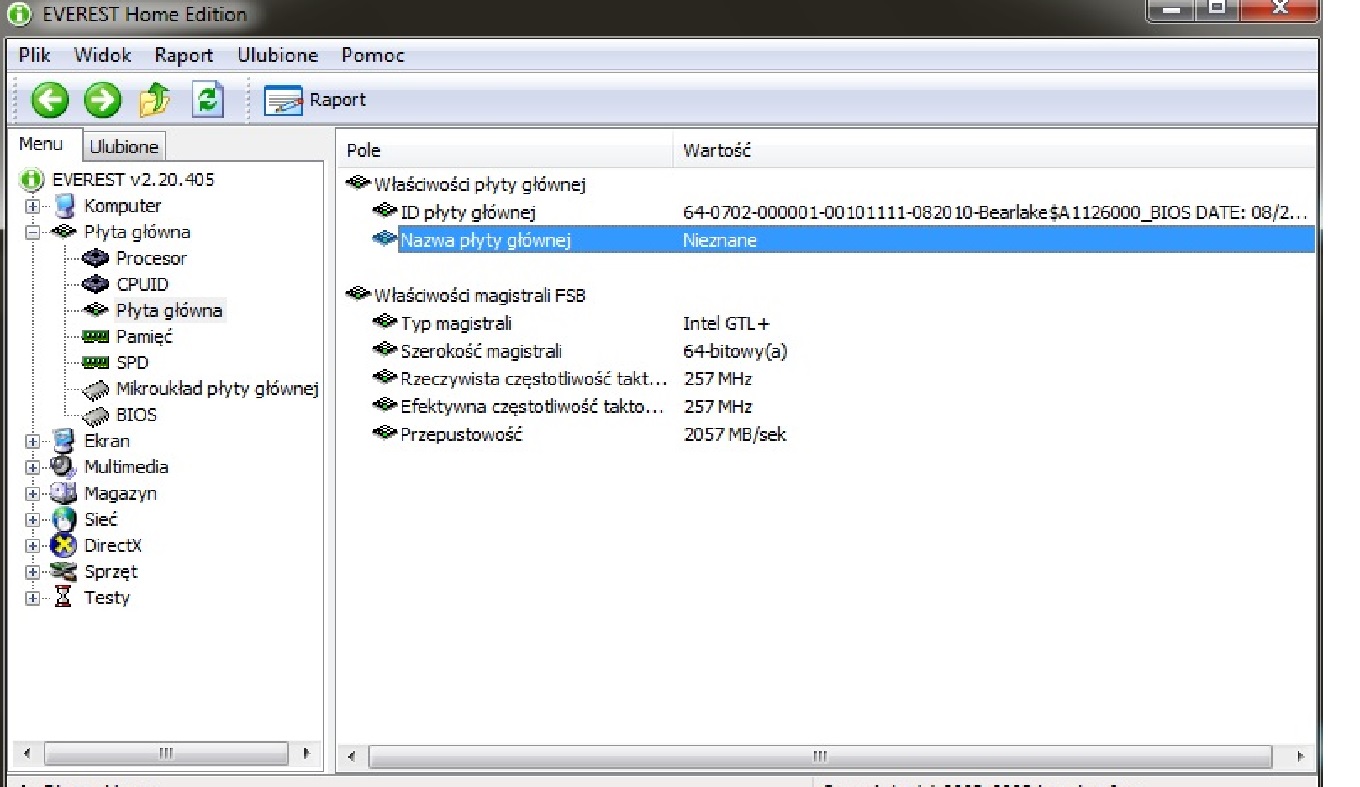The height and width of the screenshot is (787, 1360).
Task: Click the Pamięć memory module icon
Action: [x=96, y=337]
